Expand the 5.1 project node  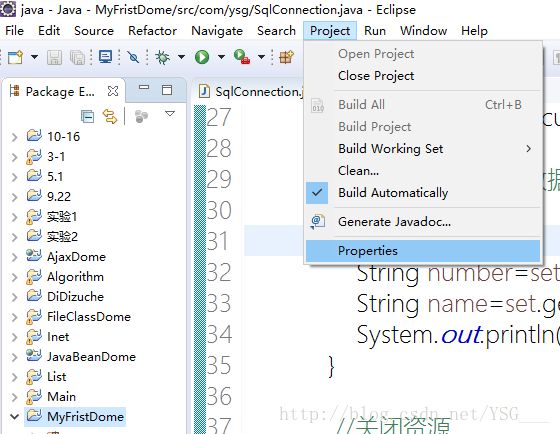(14, 177)
